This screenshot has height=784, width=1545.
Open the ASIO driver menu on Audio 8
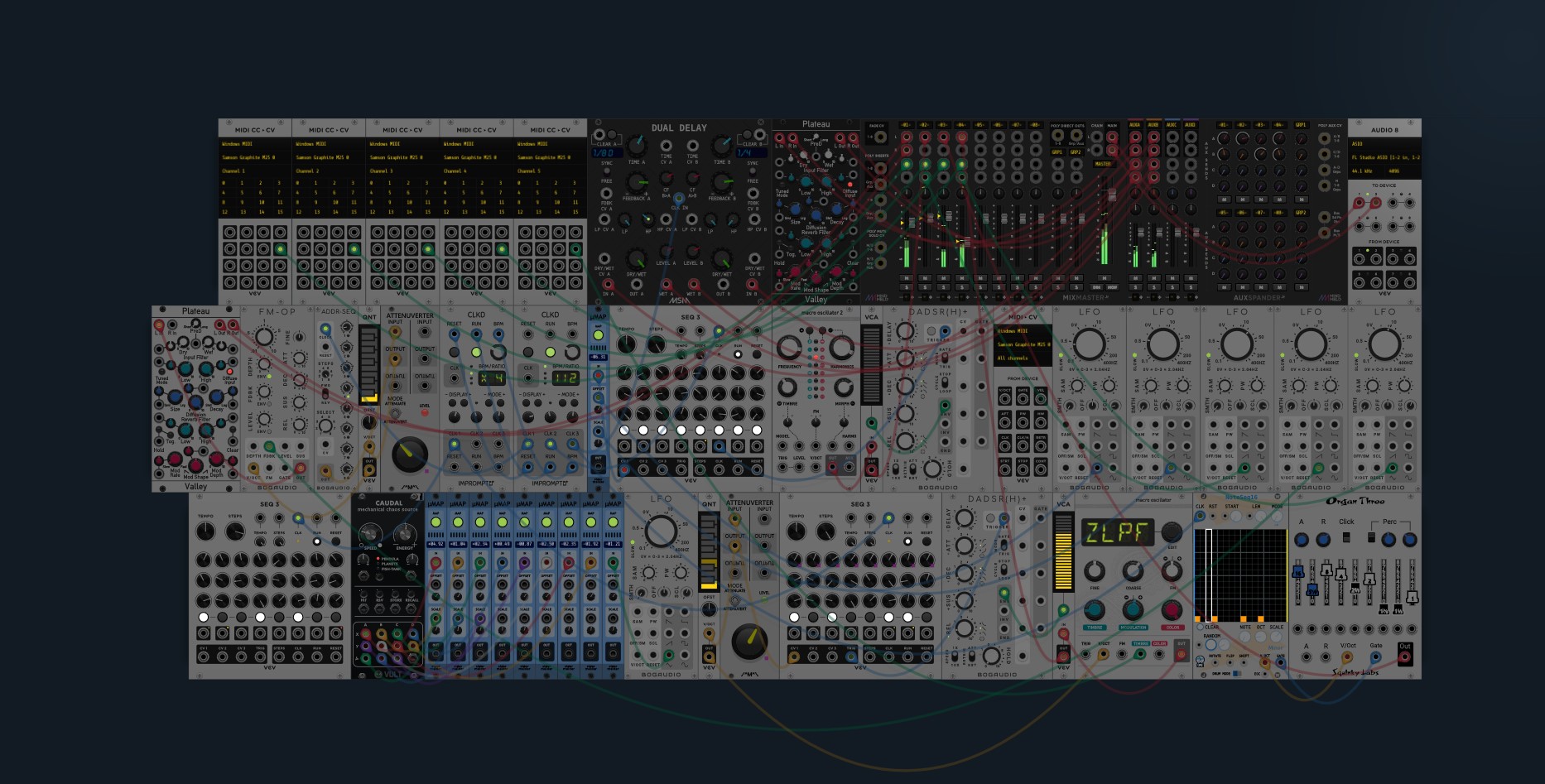[1384, 143]
